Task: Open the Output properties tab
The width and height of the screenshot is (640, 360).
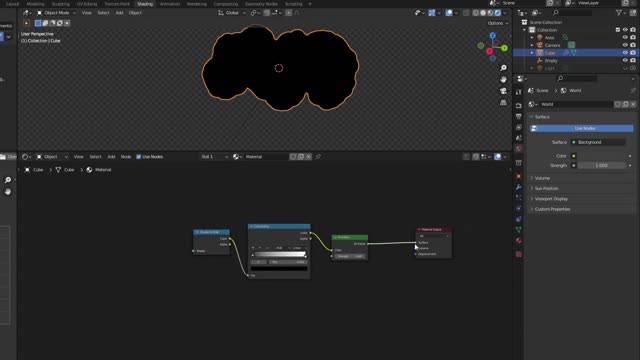Action: (518, 117)
